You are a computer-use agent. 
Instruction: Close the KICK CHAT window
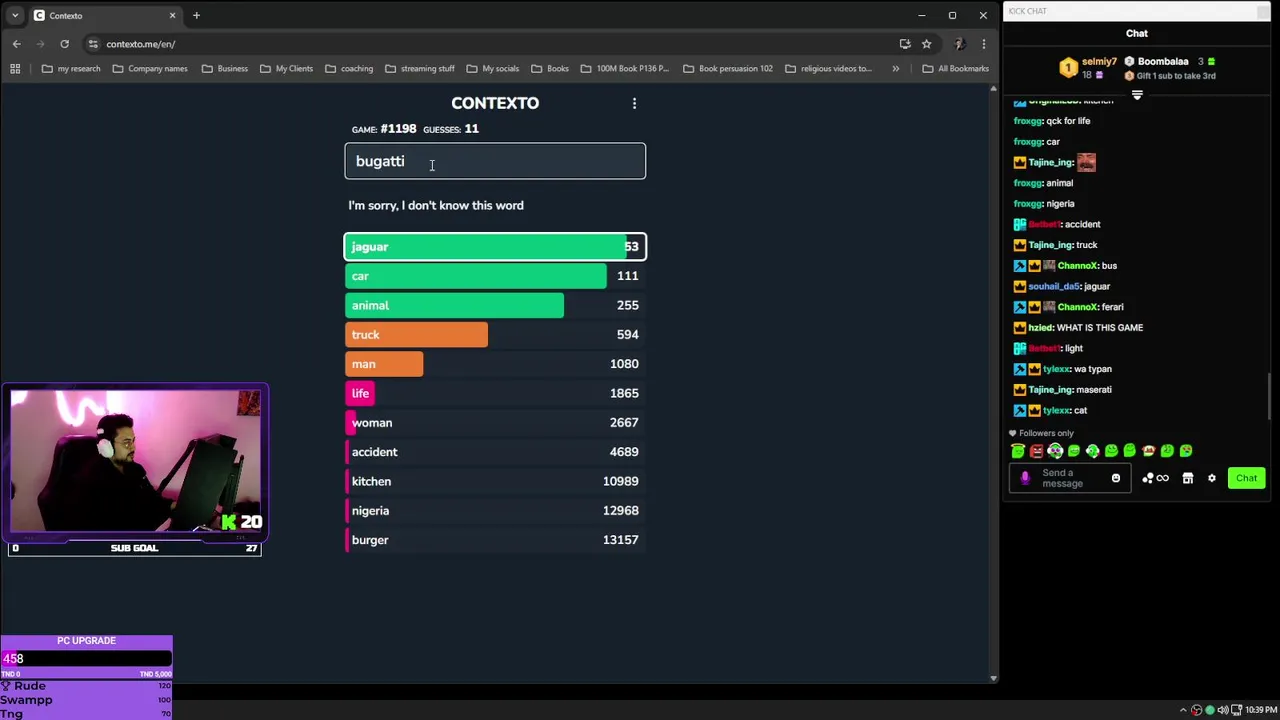click(x=1263, y=11)
